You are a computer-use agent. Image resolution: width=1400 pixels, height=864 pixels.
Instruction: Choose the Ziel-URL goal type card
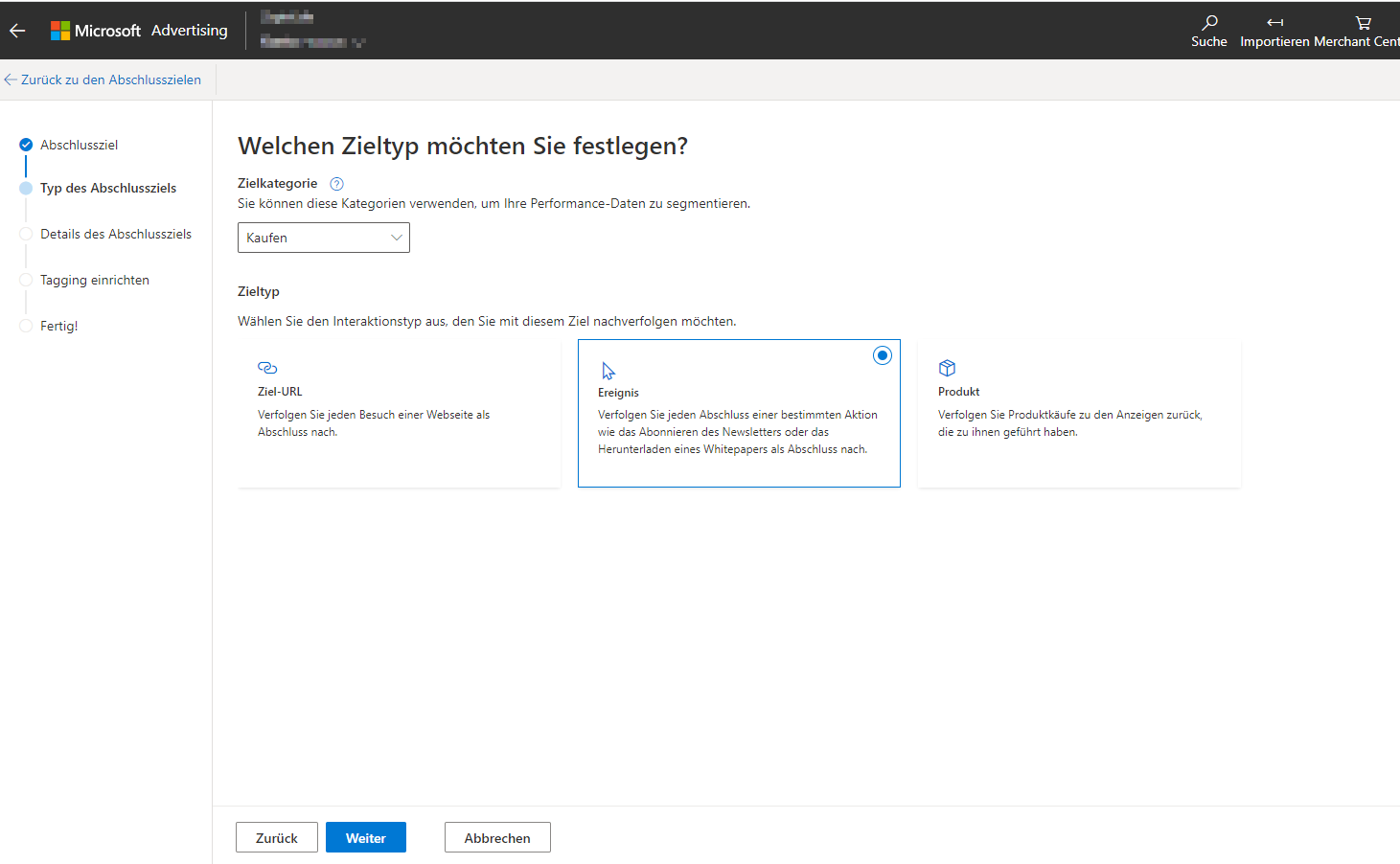pos(399,413)
